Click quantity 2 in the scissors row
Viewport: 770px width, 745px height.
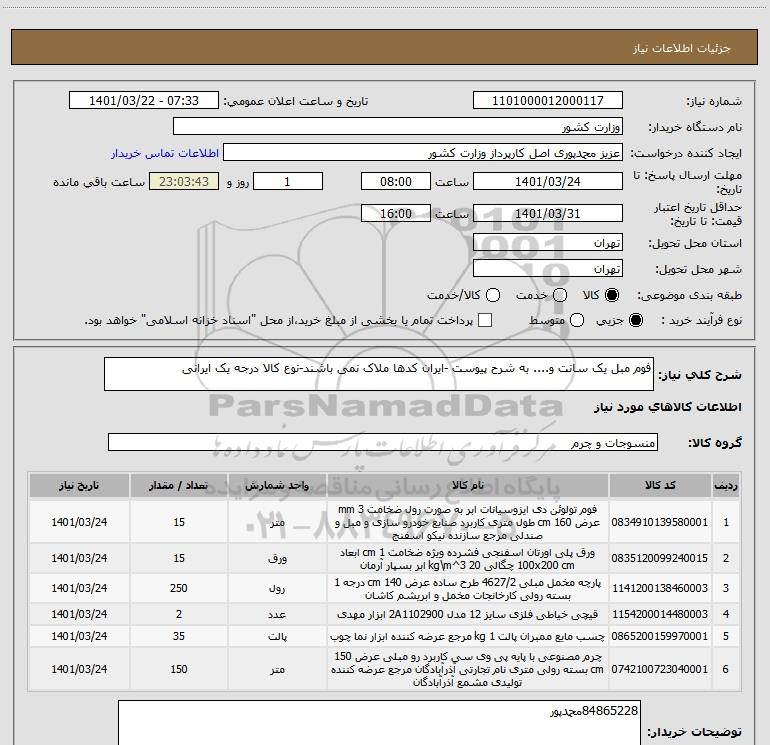click(x=179, y=614)
